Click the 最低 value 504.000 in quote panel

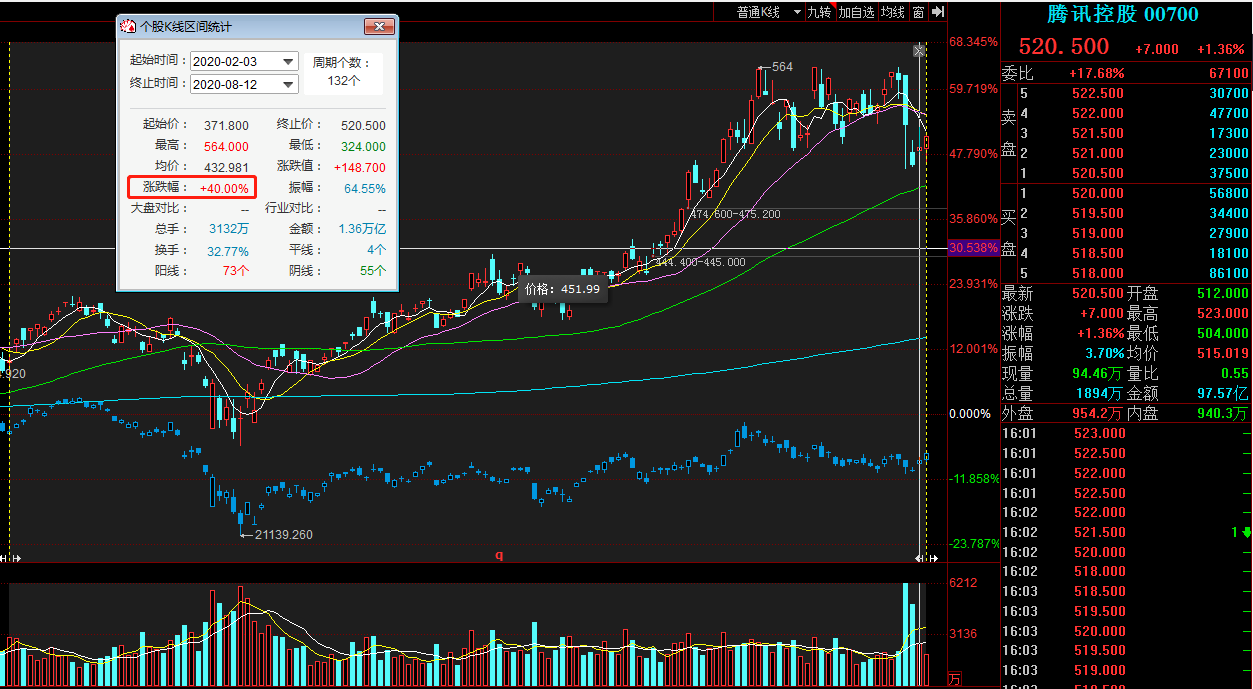1222,333
